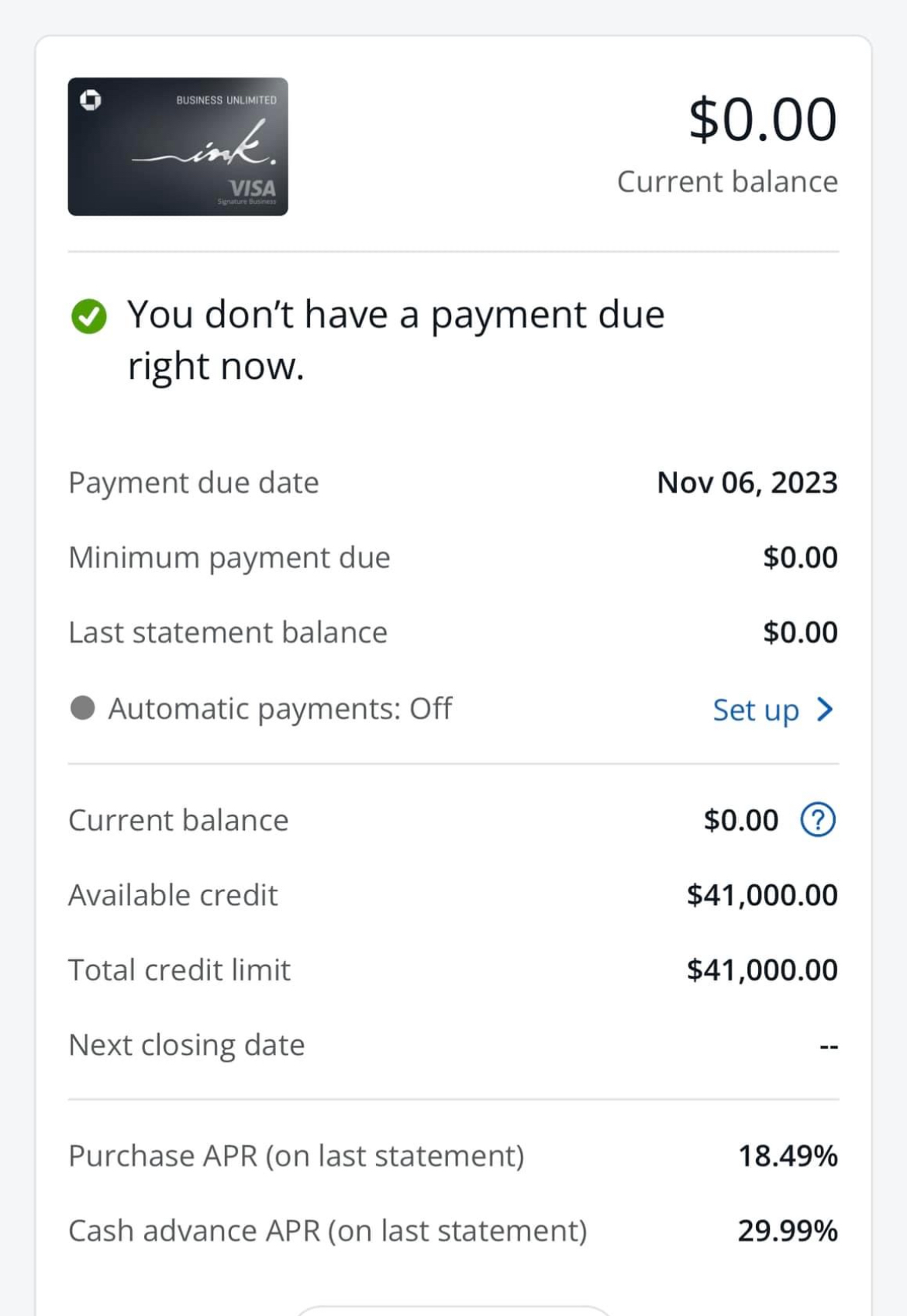Screen dimensions: 907x1316
Task: Open the Set up automatic payments link
Action: click(756, 709)
